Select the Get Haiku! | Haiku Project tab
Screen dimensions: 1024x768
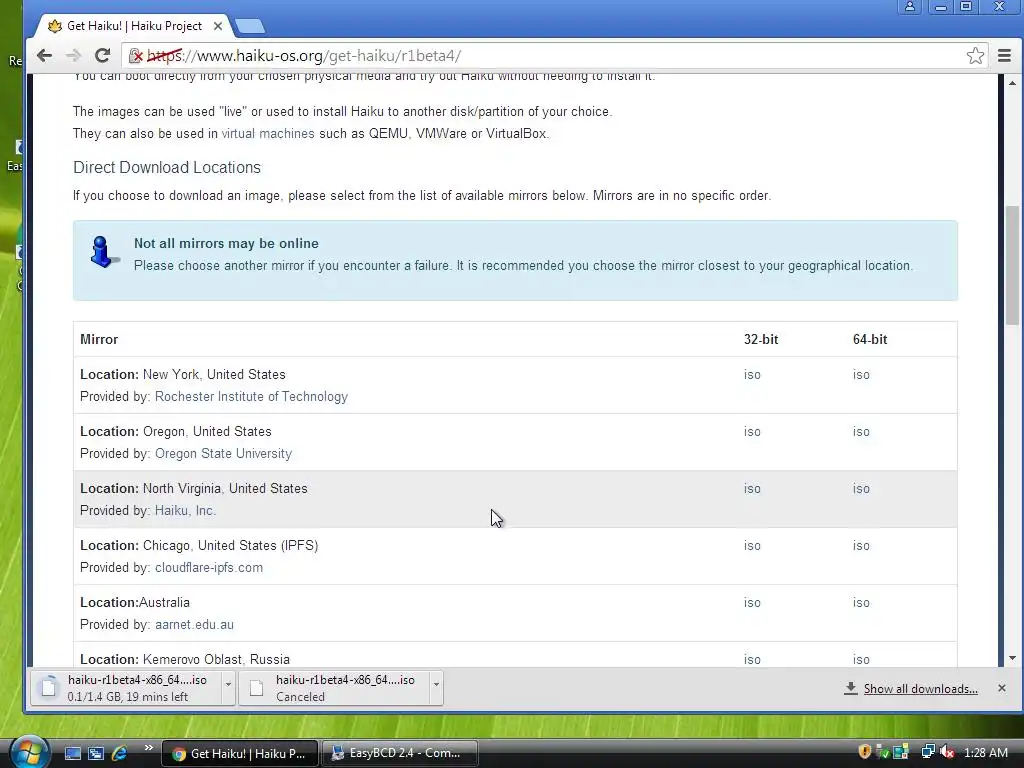tap(135, 26)
